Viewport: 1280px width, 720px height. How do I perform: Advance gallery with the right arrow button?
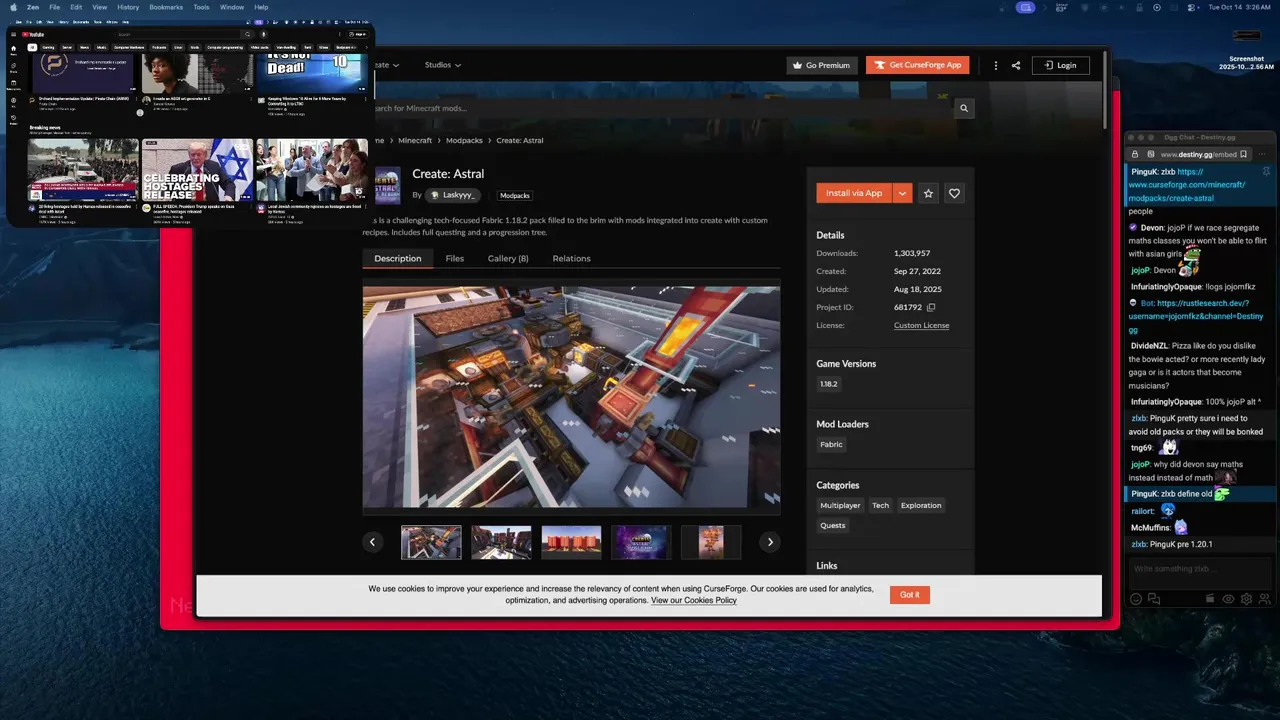tap(769, 542)
